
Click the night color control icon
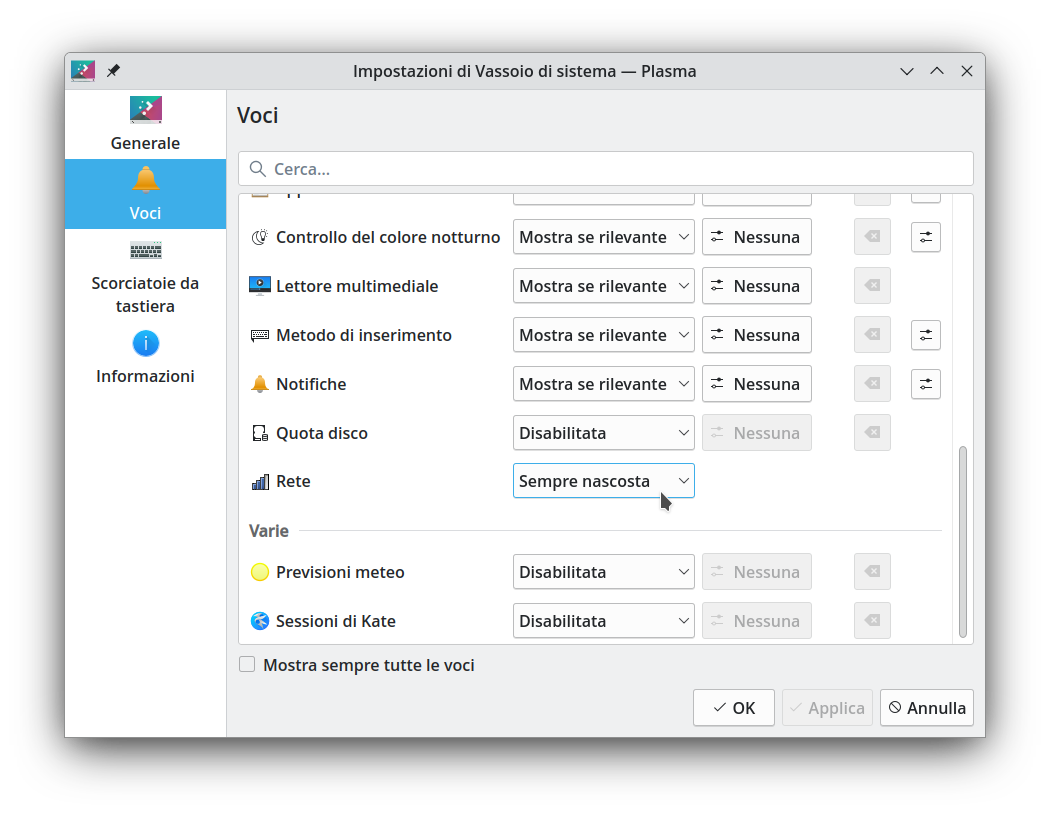(260, 237)
